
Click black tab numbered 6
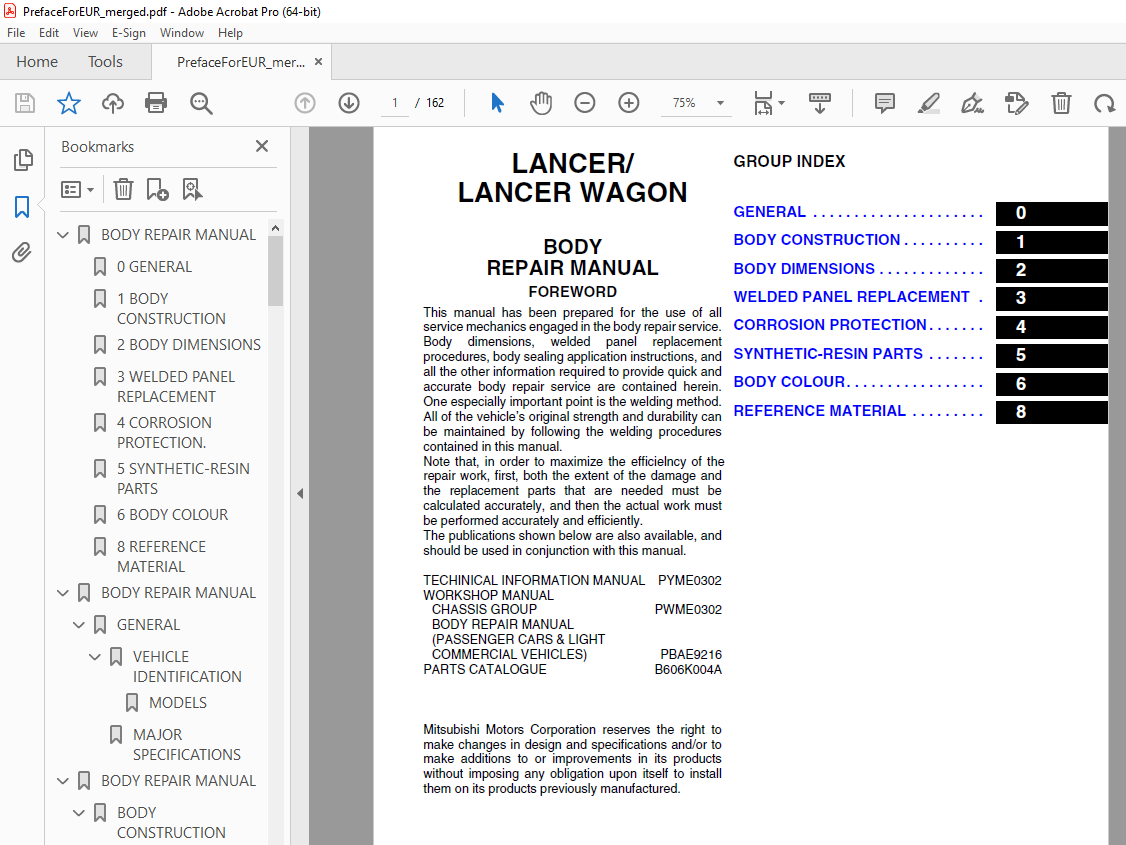(1051, 384)
